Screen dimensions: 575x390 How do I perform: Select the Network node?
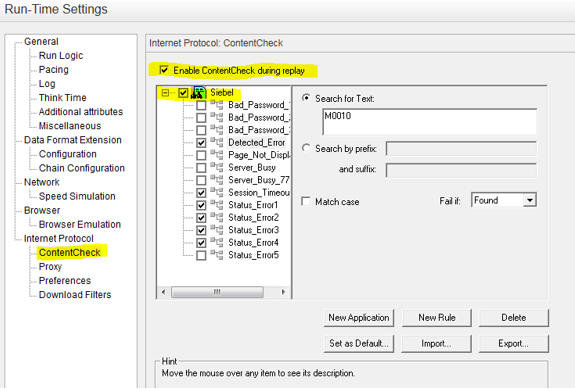click(x=41, y=182)
